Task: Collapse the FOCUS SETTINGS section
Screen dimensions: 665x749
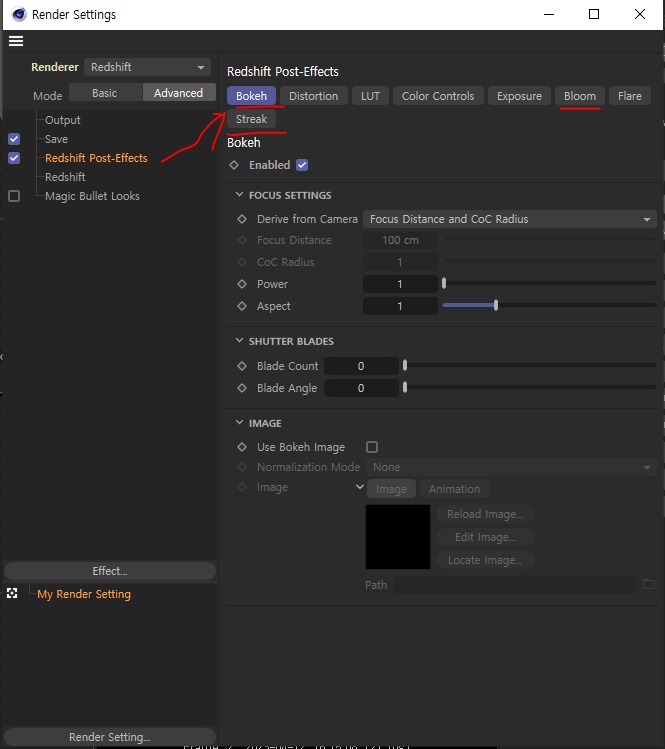Action: click(x=239, y=195)
